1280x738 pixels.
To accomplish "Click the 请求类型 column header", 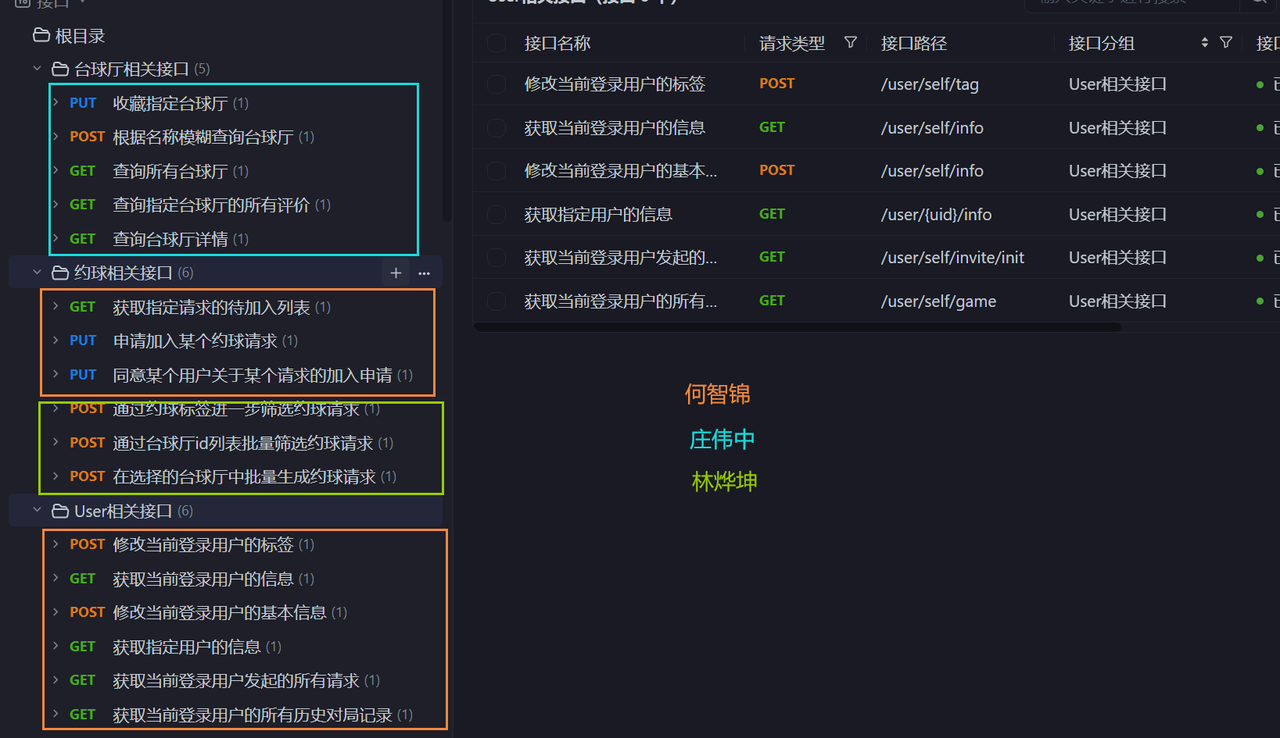I will coord(792,43).
